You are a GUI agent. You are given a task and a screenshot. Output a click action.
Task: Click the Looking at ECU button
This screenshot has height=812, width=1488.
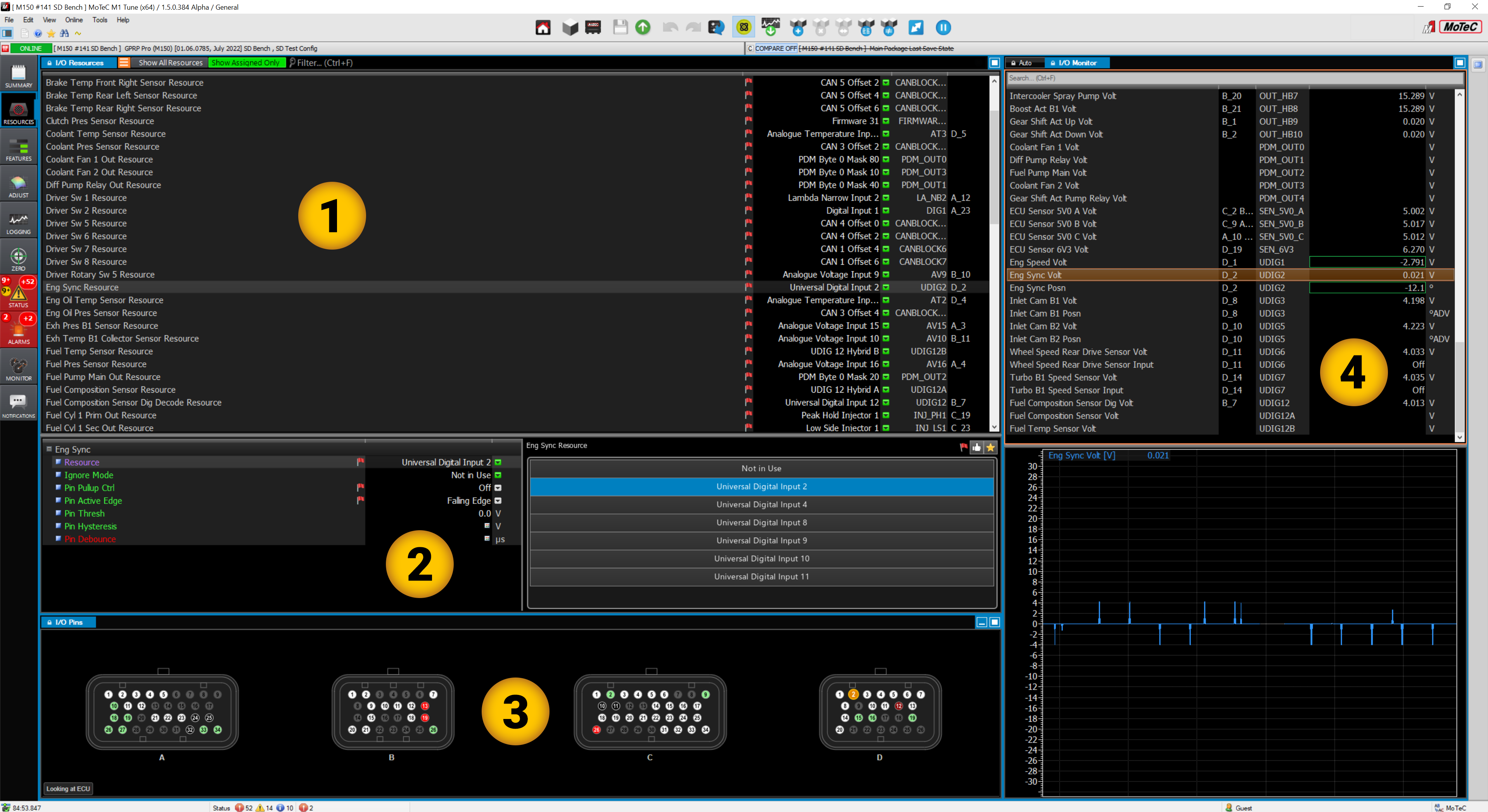(x=68, y=788)
